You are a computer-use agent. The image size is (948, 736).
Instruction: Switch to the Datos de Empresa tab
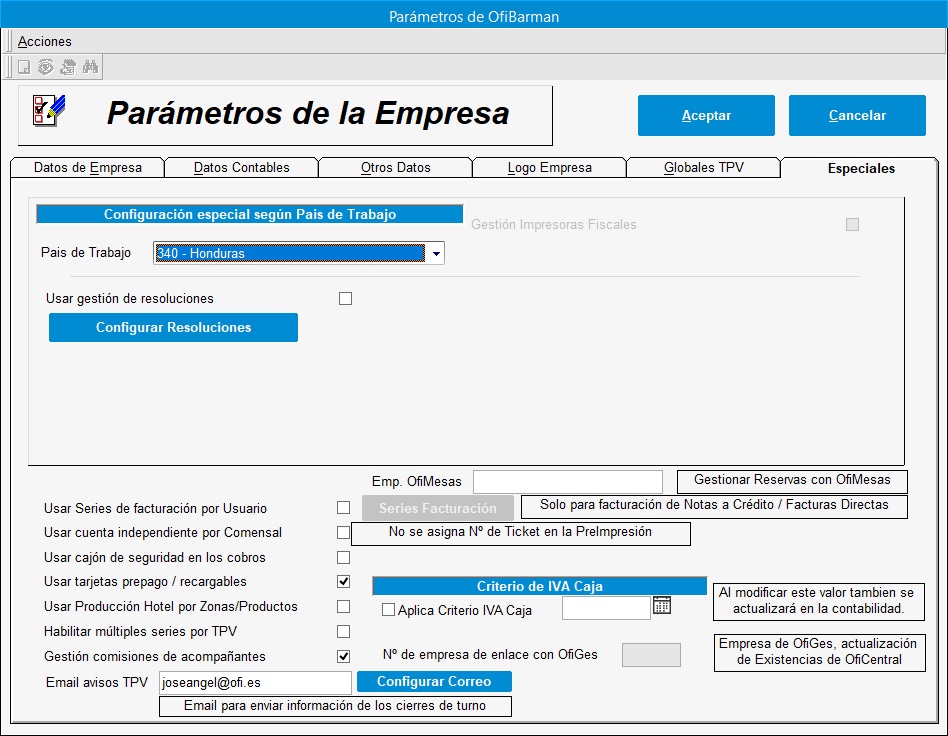(x=88, y=168)
